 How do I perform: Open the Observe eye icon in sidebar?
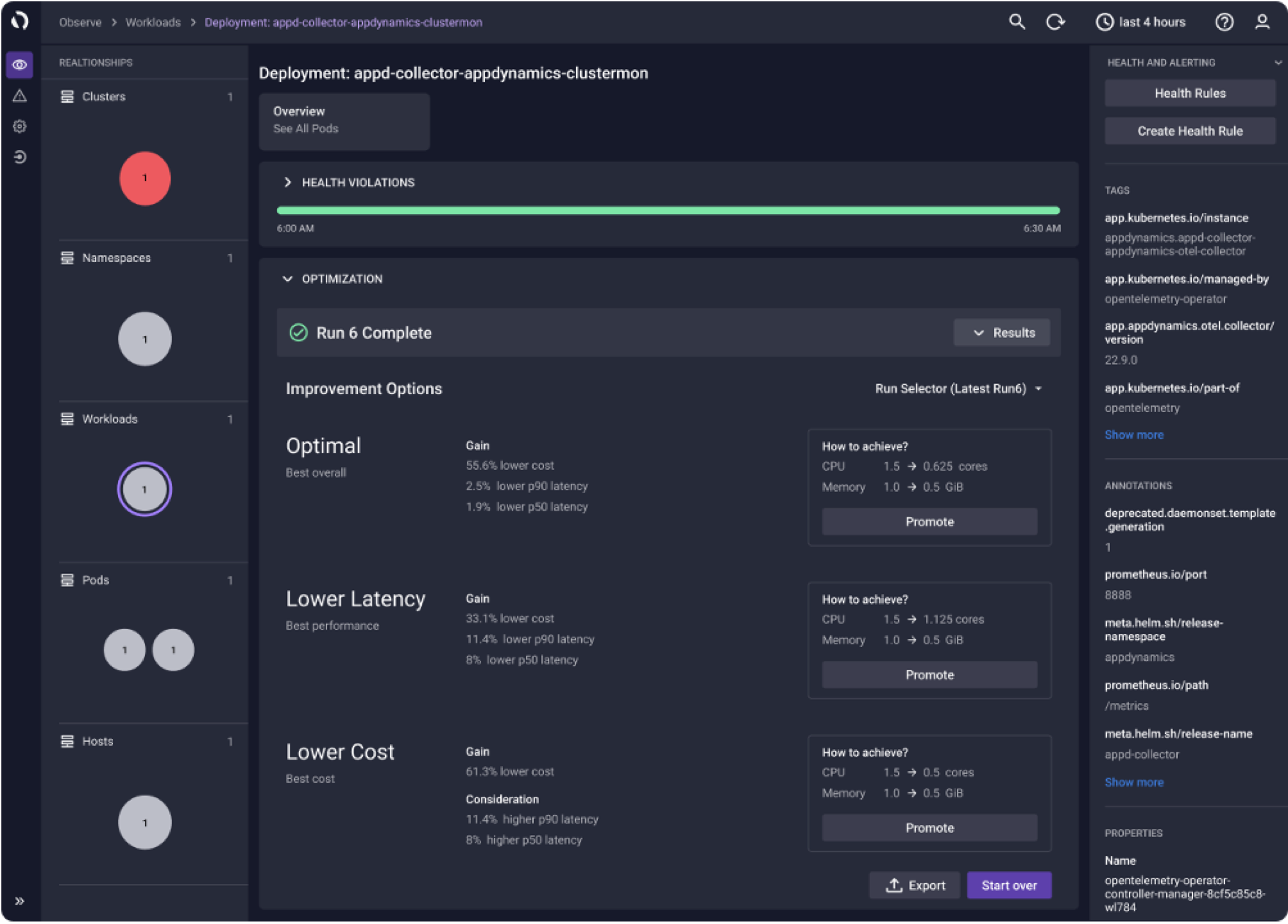[20, 65]
